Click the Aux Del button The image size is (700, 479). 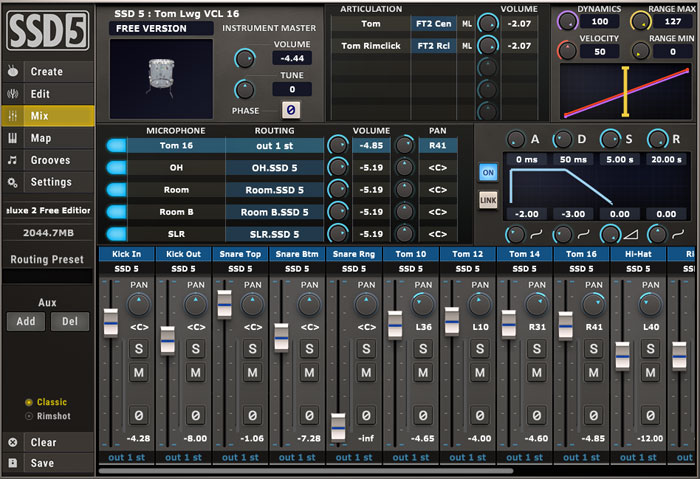[70, 321]
